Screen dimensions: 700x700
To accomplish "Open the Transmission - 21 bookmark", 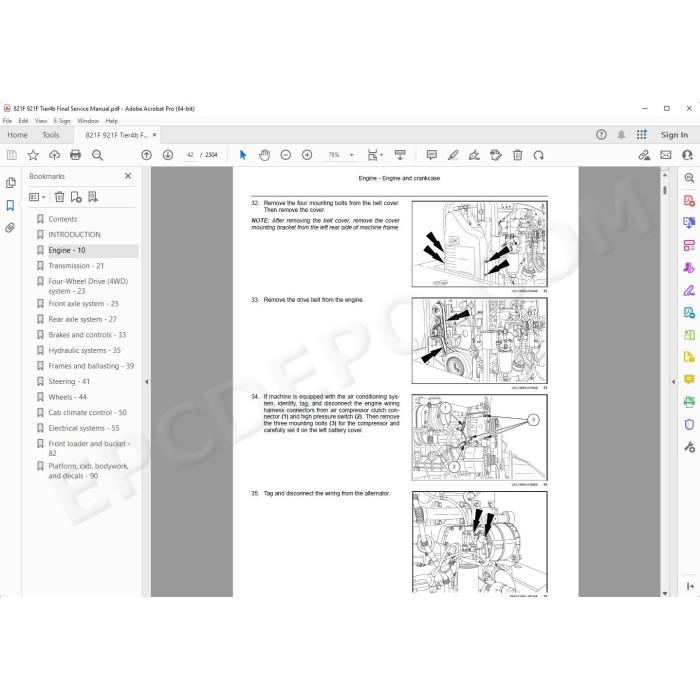I will [76, 266].
